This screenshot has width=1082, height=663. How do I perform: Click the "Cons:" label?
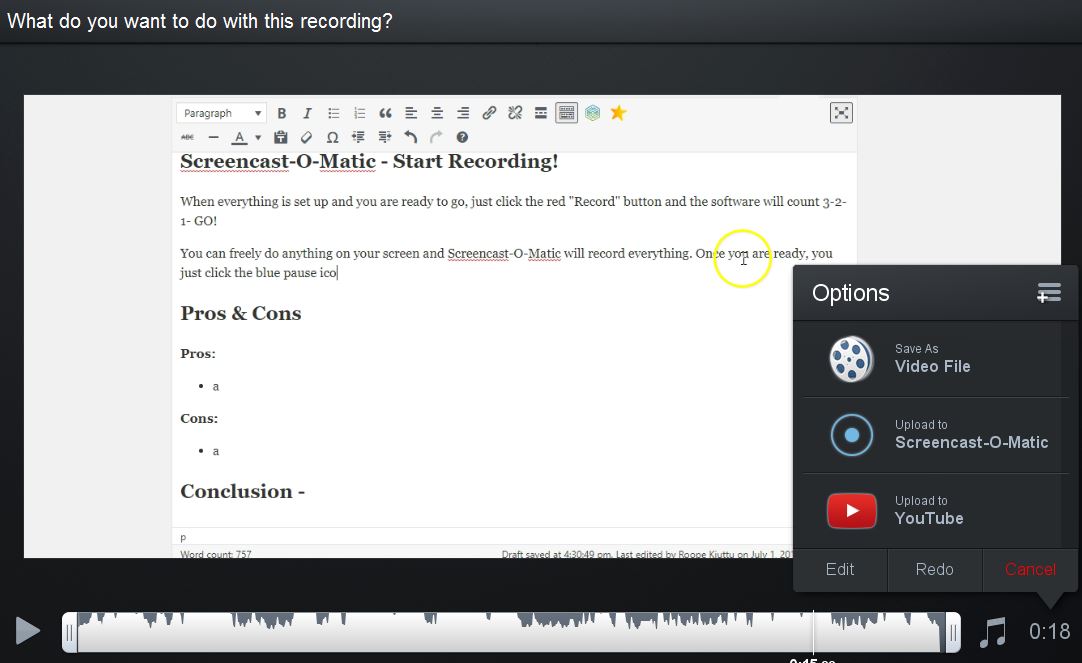coord(199,418)
